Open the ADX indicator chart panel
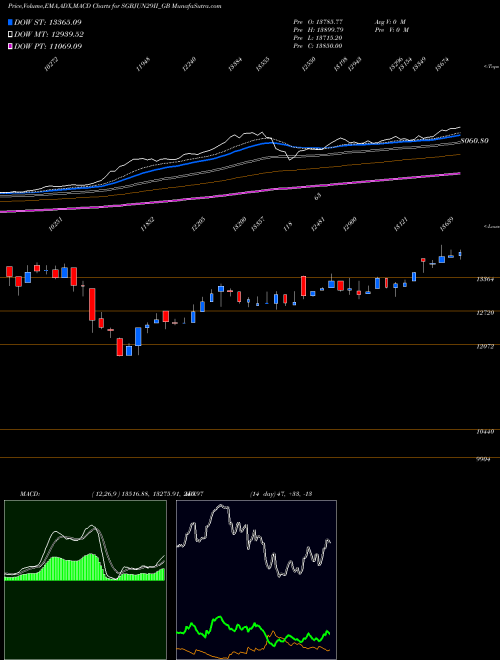Screen dimensions: 500x660 coord(256,580)
